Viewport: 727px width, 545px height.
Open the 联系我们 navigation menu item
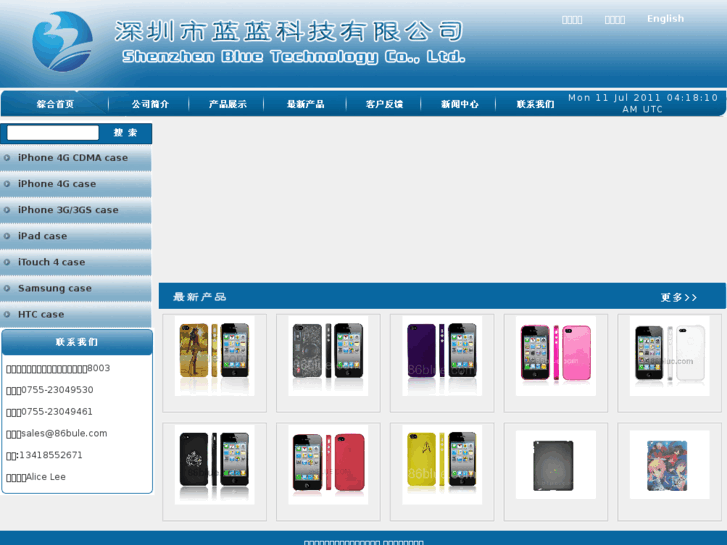[535, 104]
